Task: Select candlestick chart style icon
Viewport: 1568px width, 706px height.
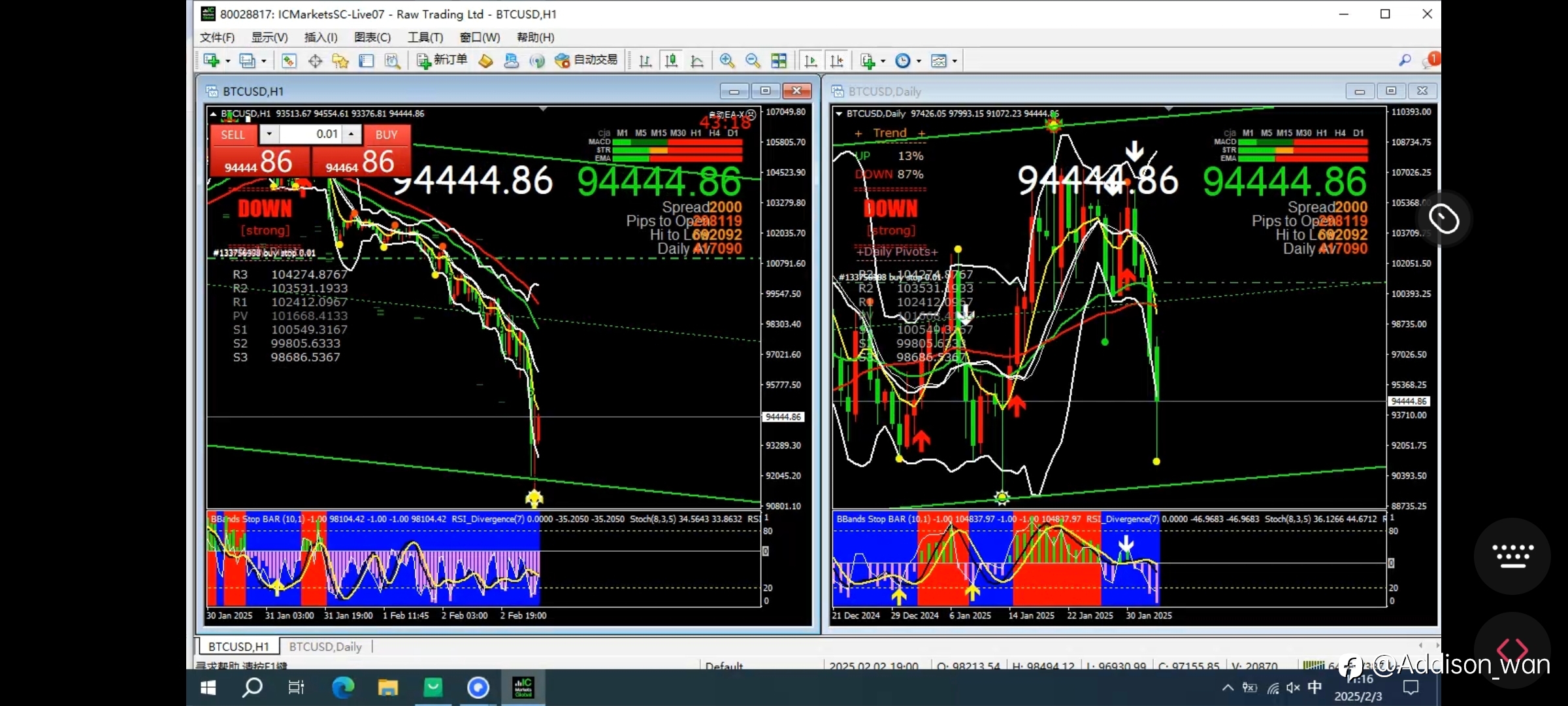Action: (671, 61)
